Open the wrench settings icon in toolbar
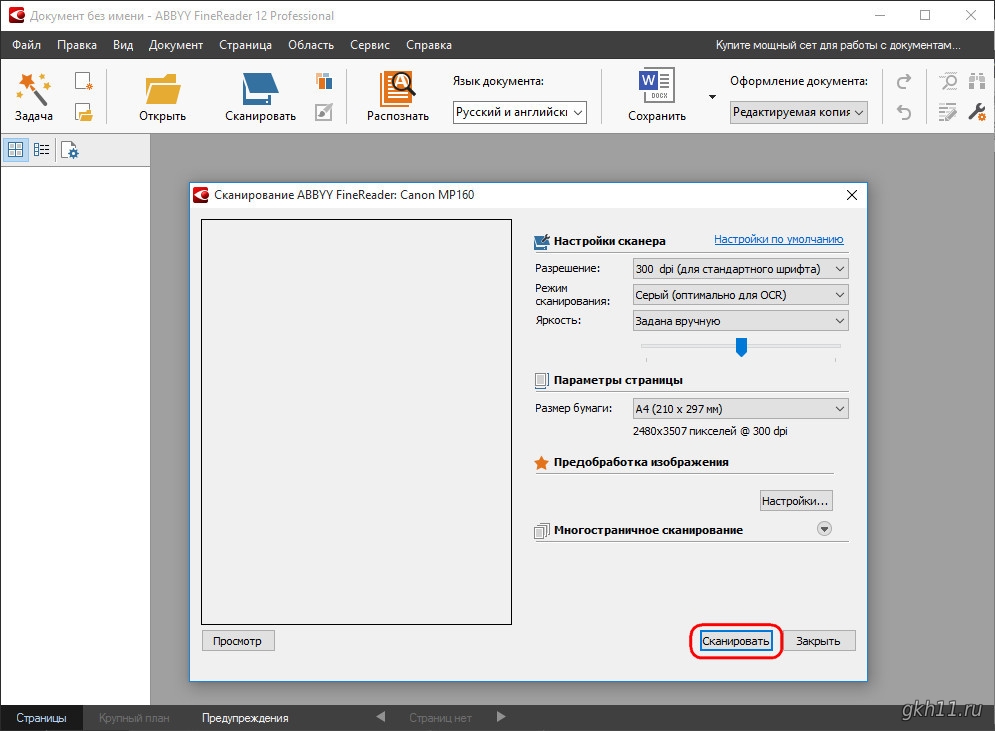Screen dimensions: 995x731 click(x=979, y=112)
